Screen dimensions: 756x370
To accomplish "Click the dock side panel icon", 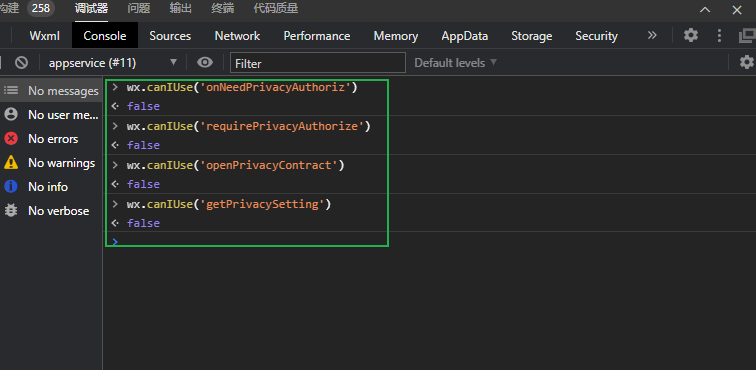I will click(x=747, y=35).
